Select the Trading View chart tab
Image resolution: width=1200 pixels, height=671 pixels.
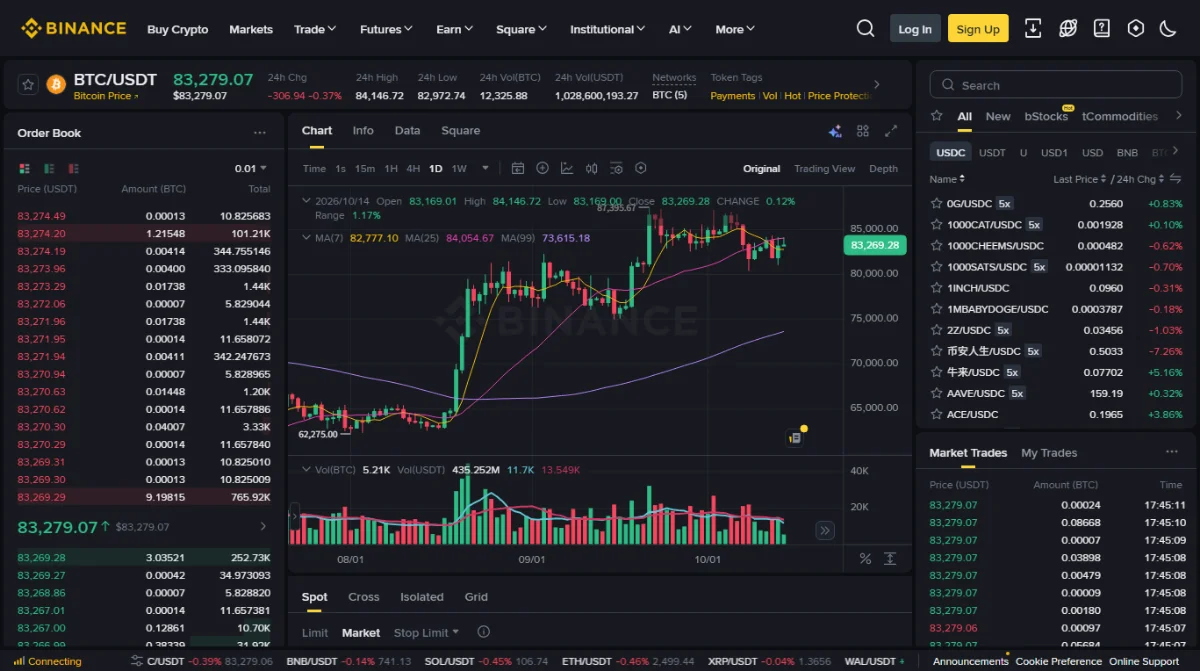pyautogui.click(x=825, y=168)
